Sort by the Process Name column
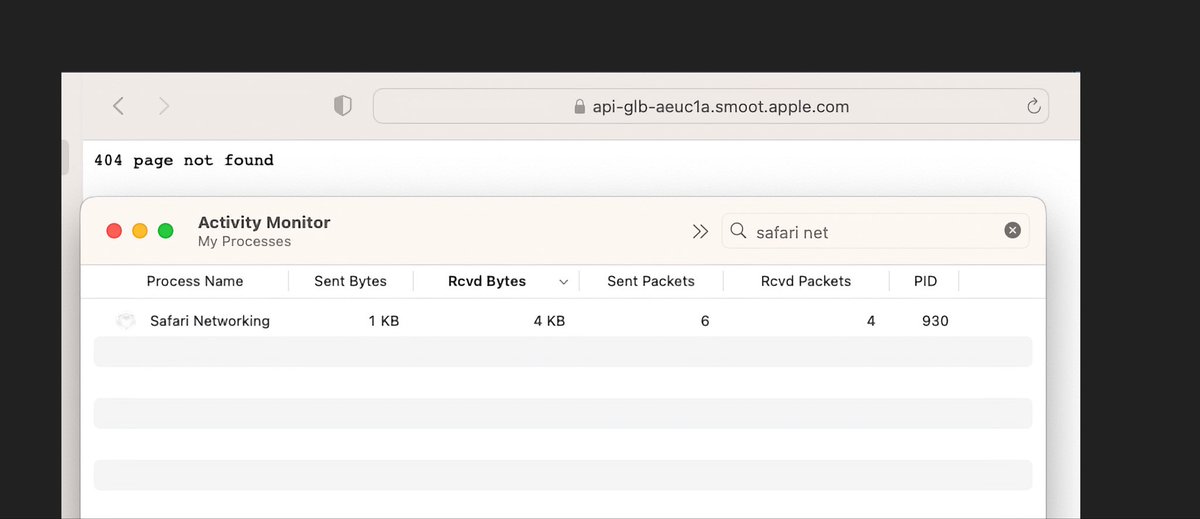Screen dimensions: 1200x519 click(x=195, y=281)
